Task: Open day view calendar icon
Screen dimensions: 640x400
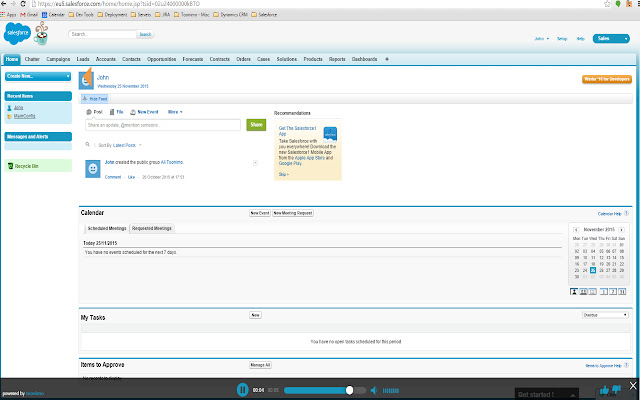Action: tap(604, 291)
